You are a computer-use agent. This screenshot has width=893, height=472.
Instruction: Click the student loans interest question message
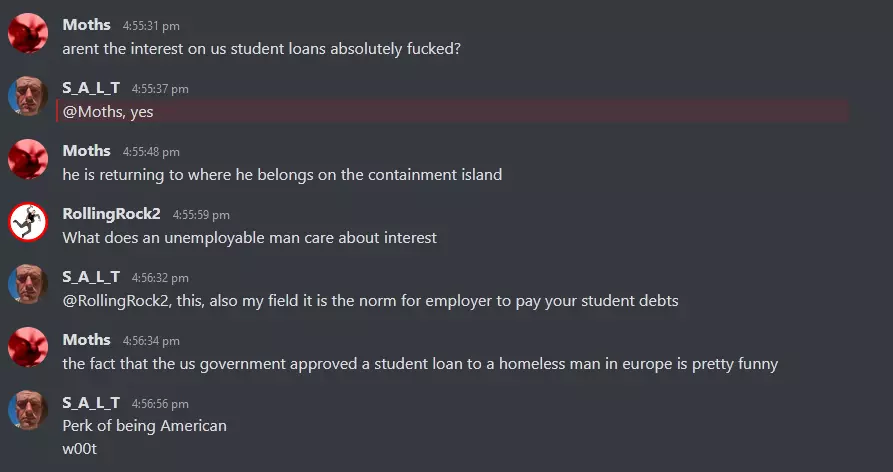261,49
